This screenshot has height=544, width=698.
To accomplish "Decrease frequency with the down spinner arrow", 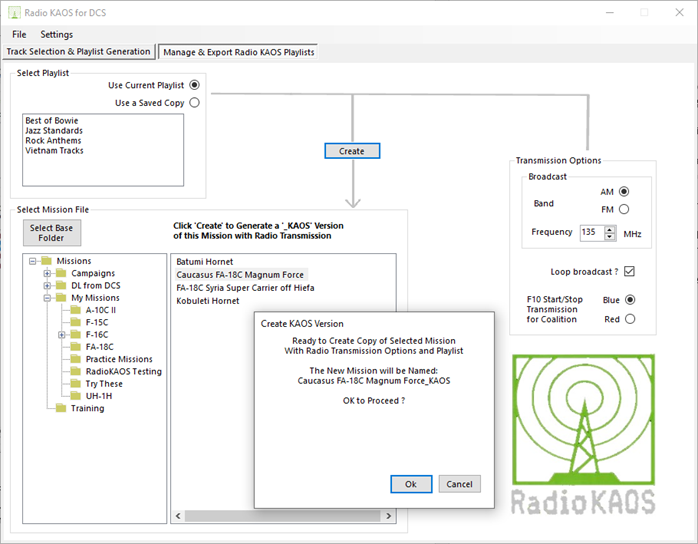I will tap(609, 237).
